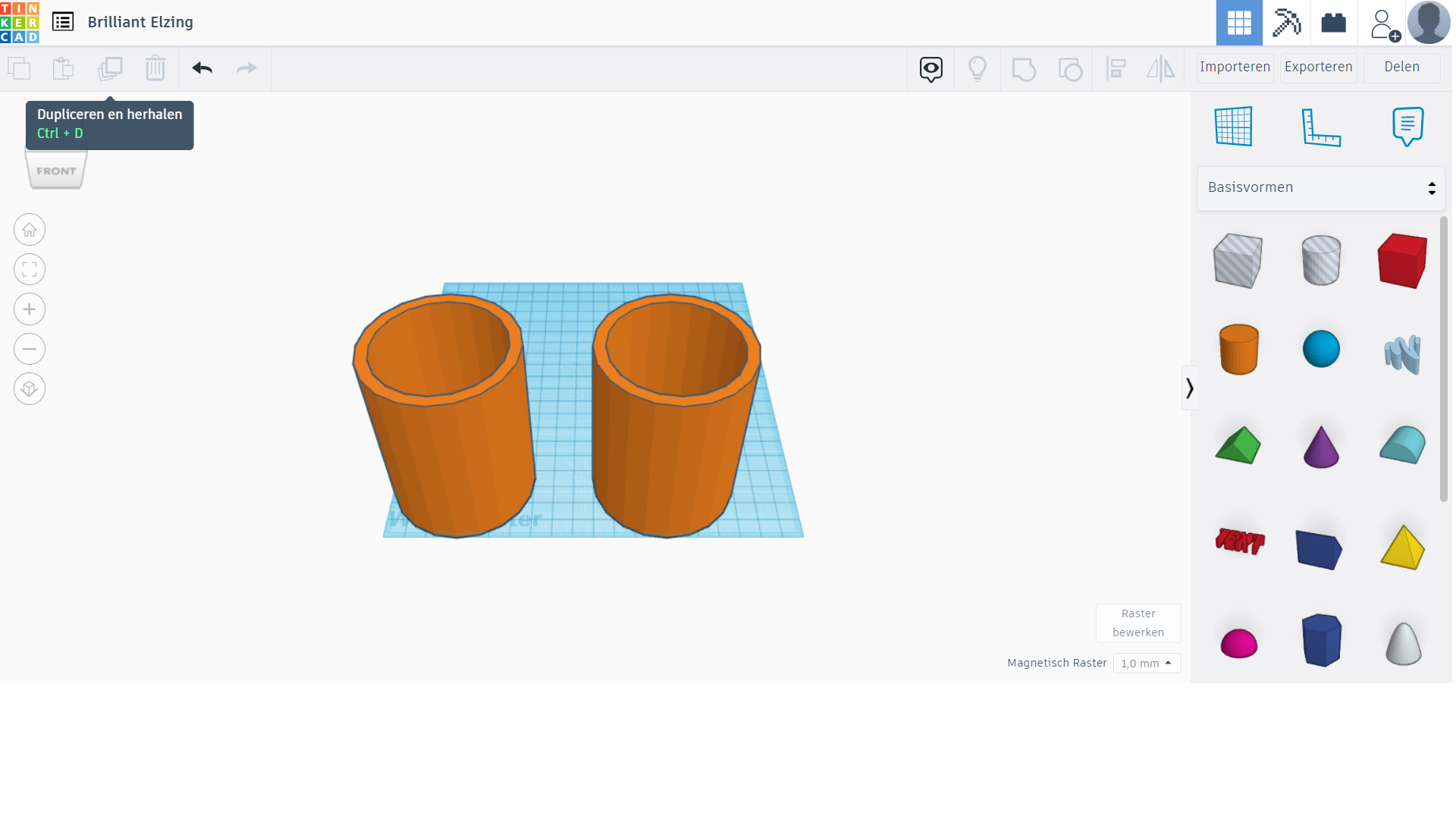The image size is (1456, 819).
Task: Open the Magnetisch Raster 1,0 mm dropdown
Action: pyautogui.click(x=1147, y=664)
